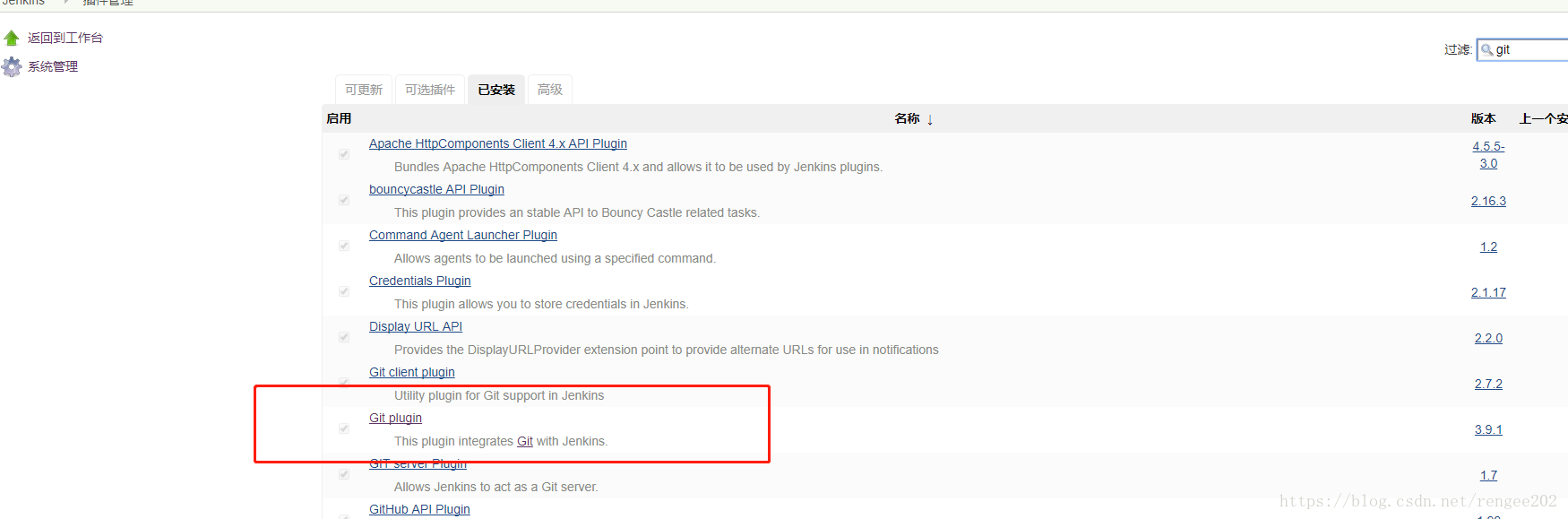Open the Command Agent Launcher Plugin link
Image resolution: width=1568 pixels, height=519 pixels.
click(x=463, y=235)
